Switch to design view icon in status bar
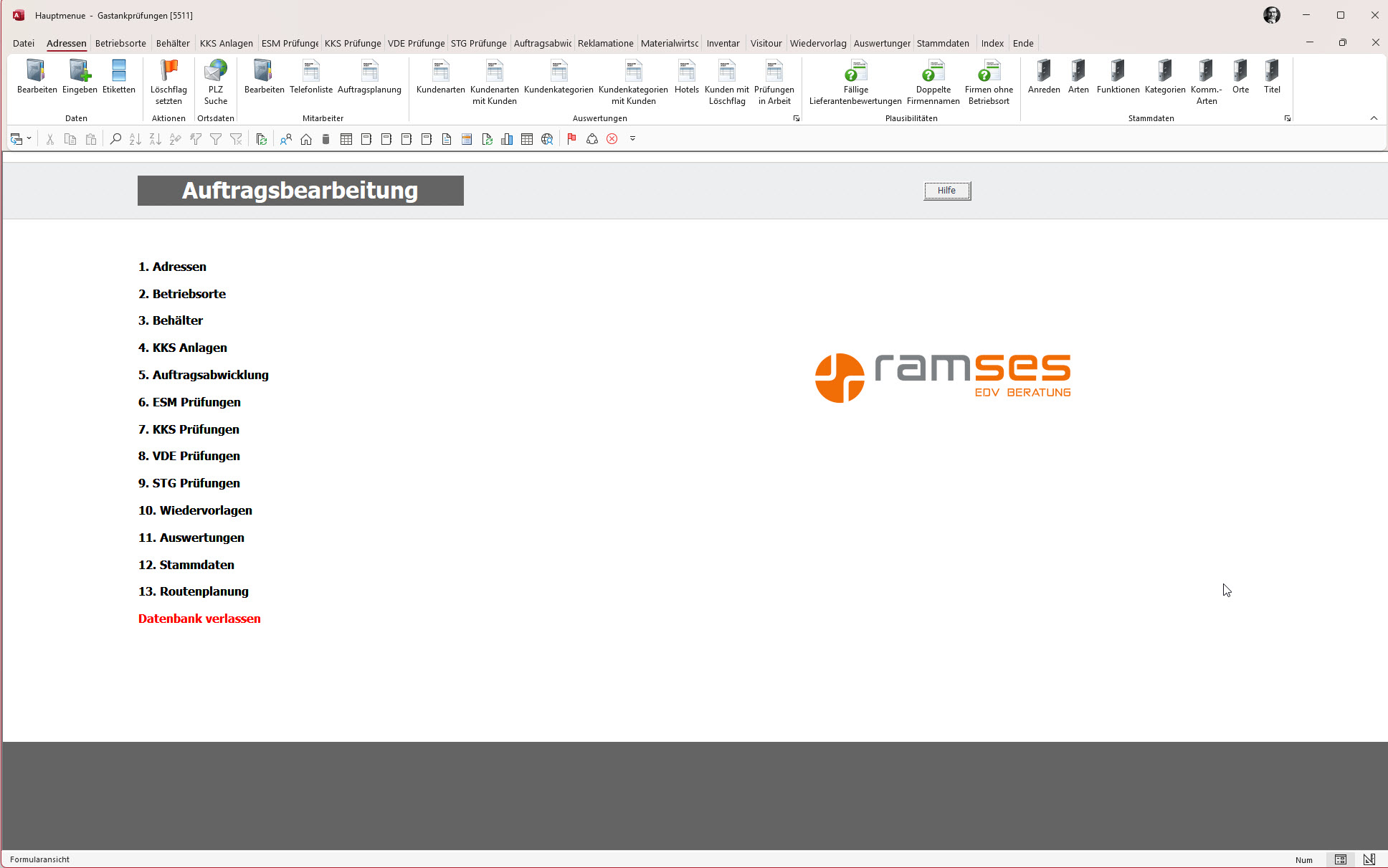The image size is (1388, 868). click(1369, 859)
